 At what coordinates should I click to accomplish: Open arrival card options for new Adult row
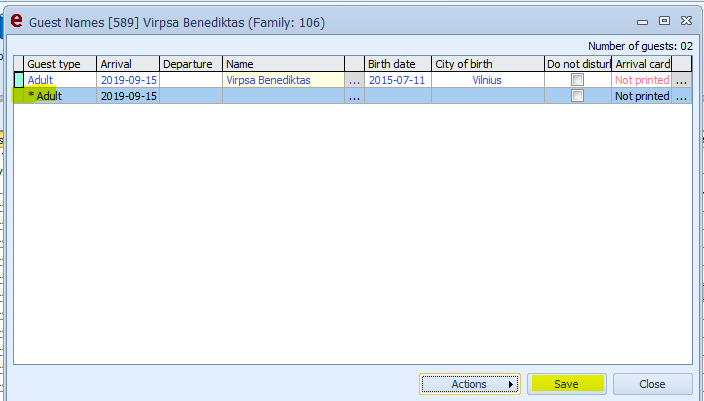[x=681, y=96]
